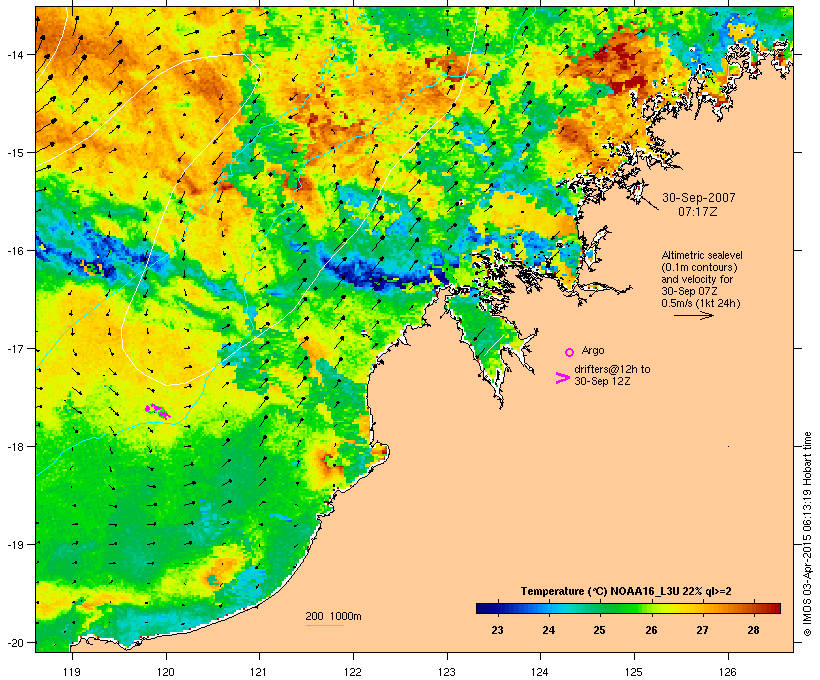The height and width of the screenshot is (680, 820).
Task: Click the latitude axis label '-16'
Action: 14,251
